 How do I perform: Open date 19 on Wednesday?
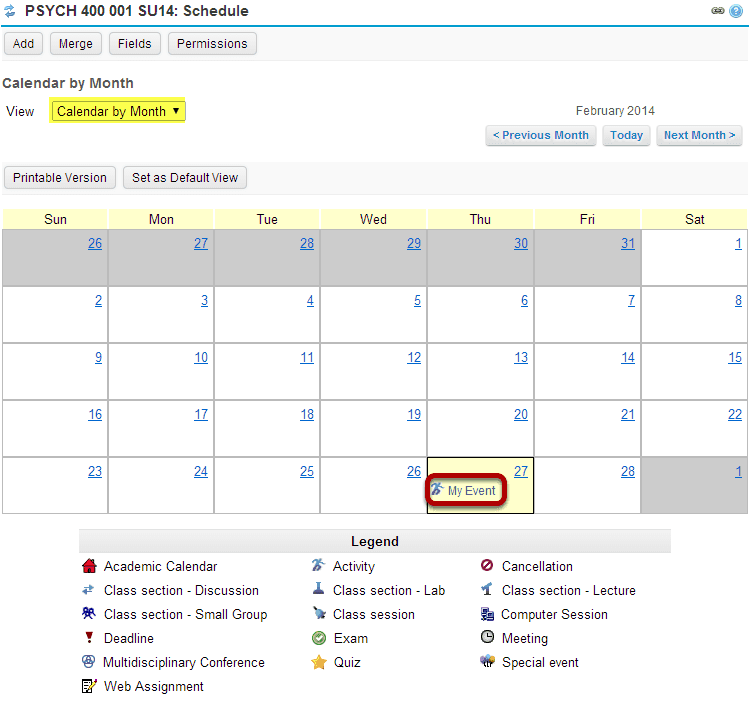[x=414, y=415]
